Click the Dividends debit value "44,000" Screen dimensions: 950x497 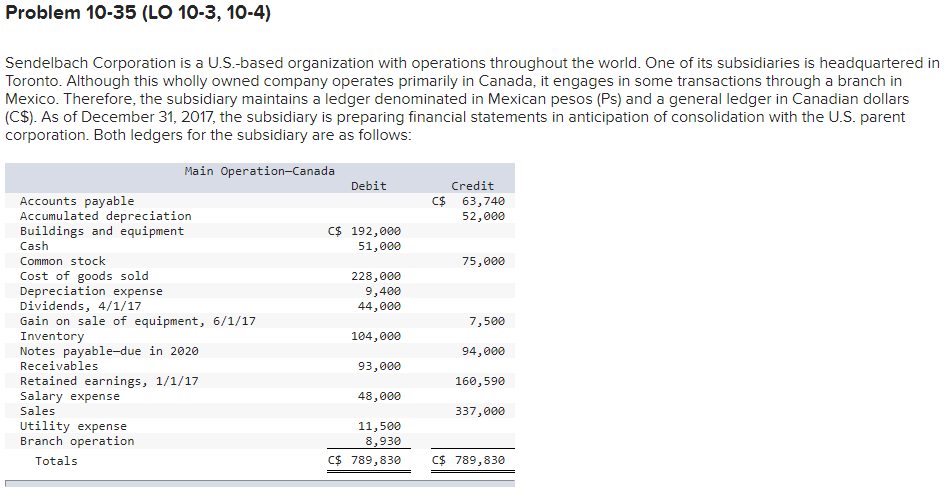coord(379,306)
